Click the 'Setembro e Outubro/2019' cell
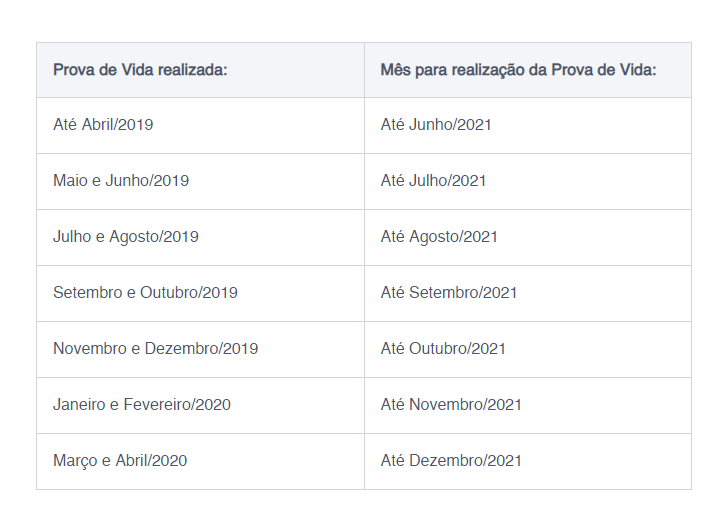 pyautogui.click(x=145, y=293)
